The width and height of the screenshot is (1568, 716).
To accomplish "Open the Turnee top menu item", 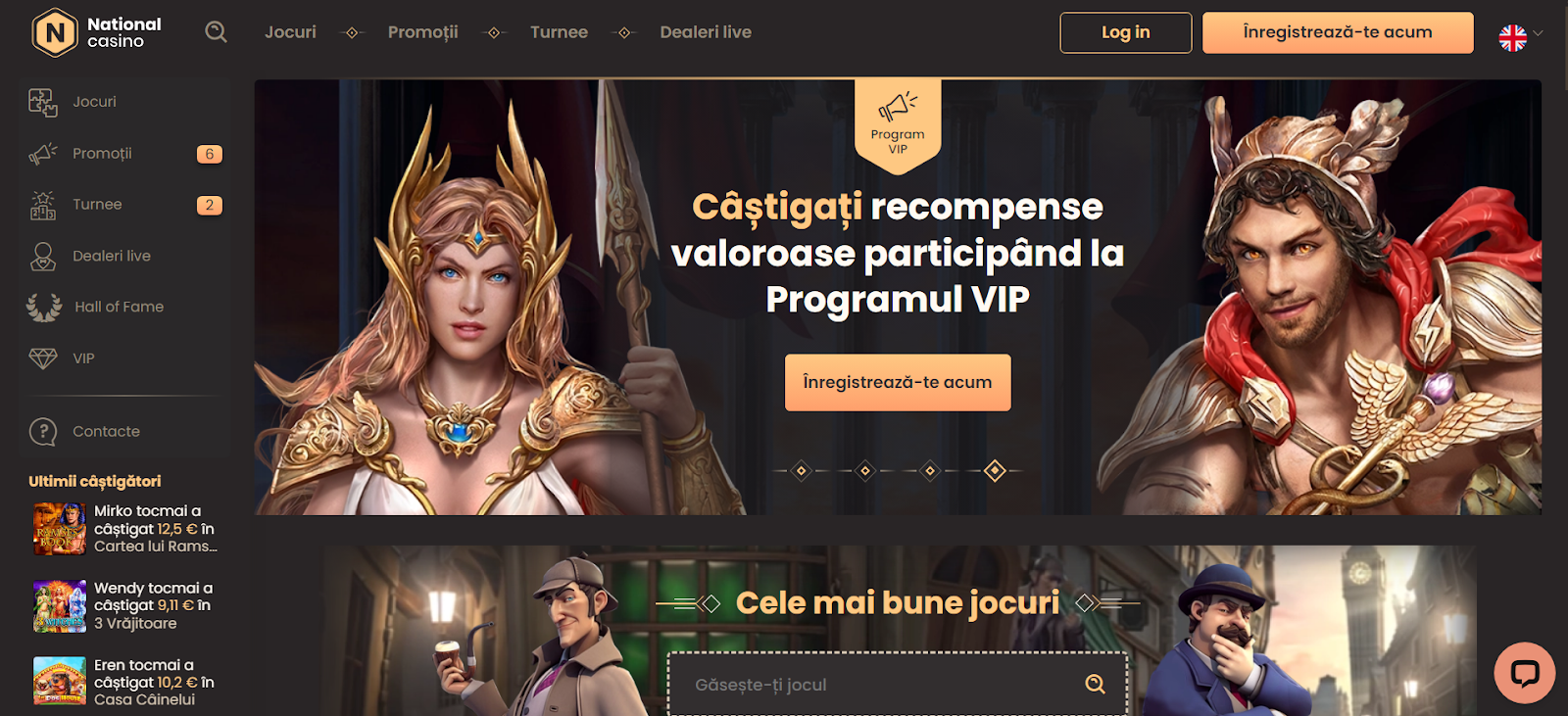I will 559,32.
